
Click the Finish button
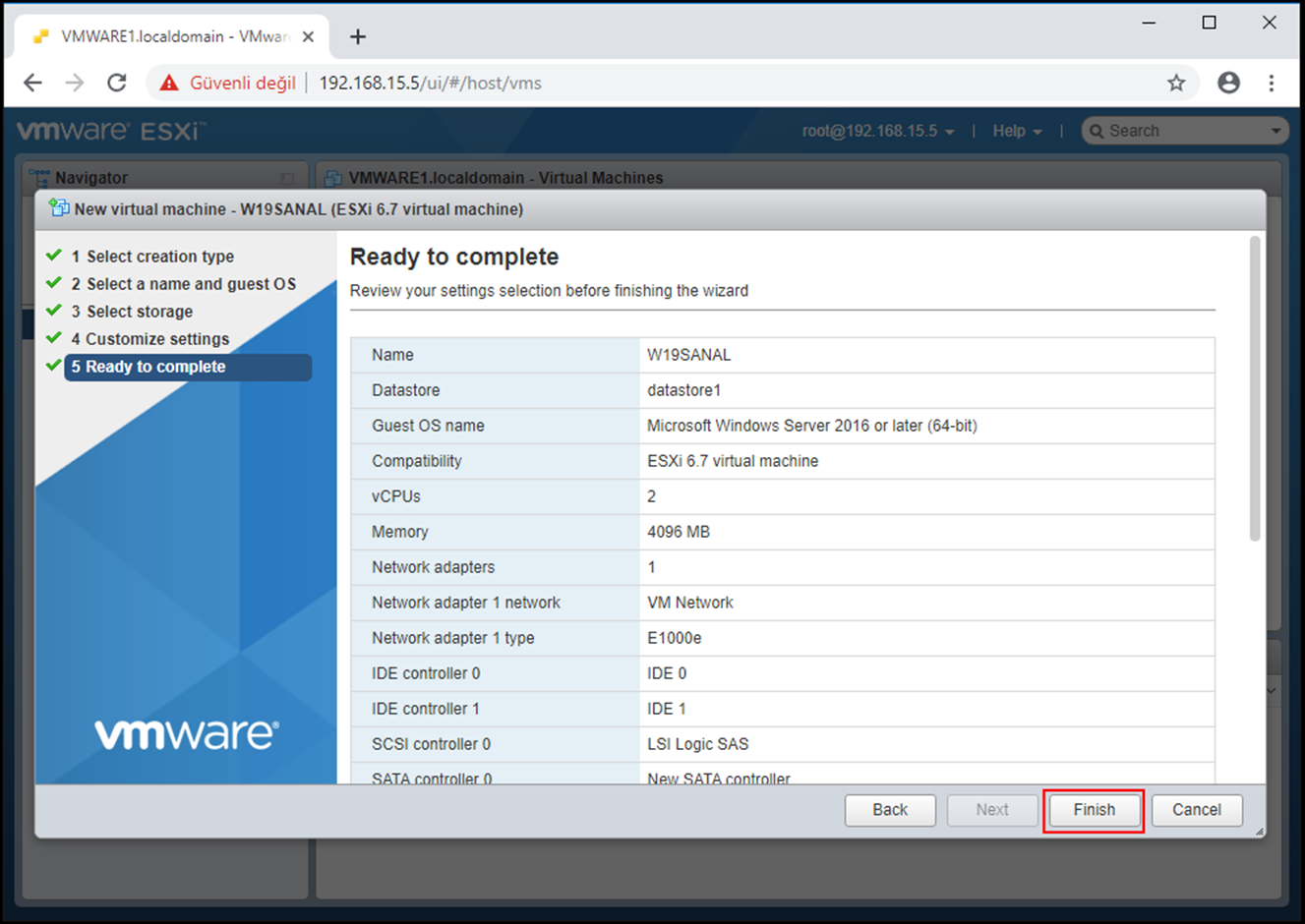pyautogui.click(x=1094, y=810)
